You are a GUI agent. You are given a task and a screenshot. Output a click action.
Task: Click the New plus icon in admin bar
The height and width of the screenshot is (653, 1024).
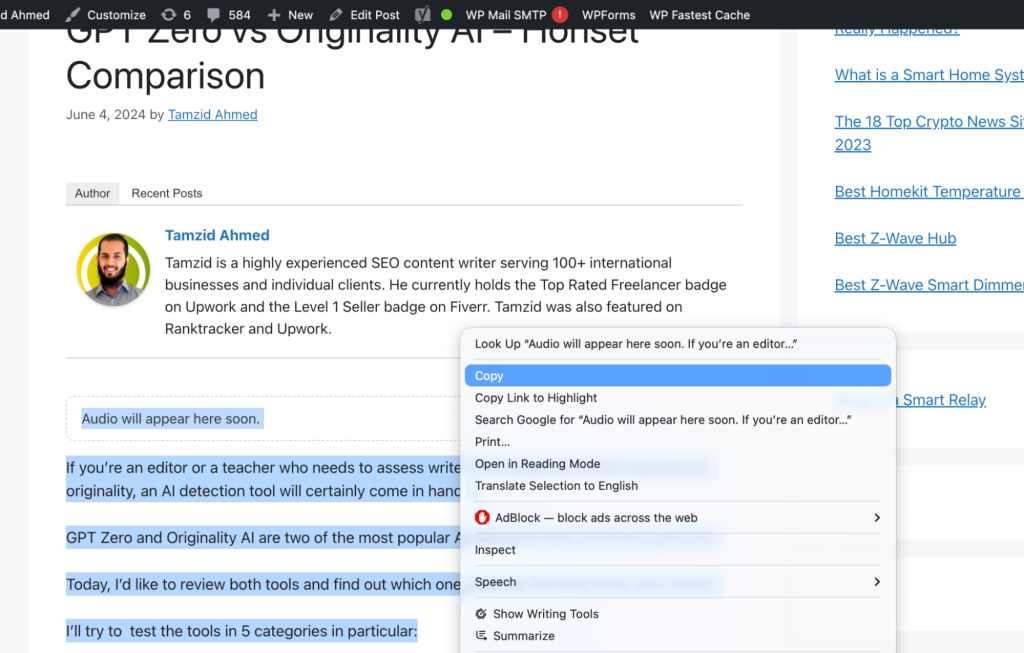[273, 14]
